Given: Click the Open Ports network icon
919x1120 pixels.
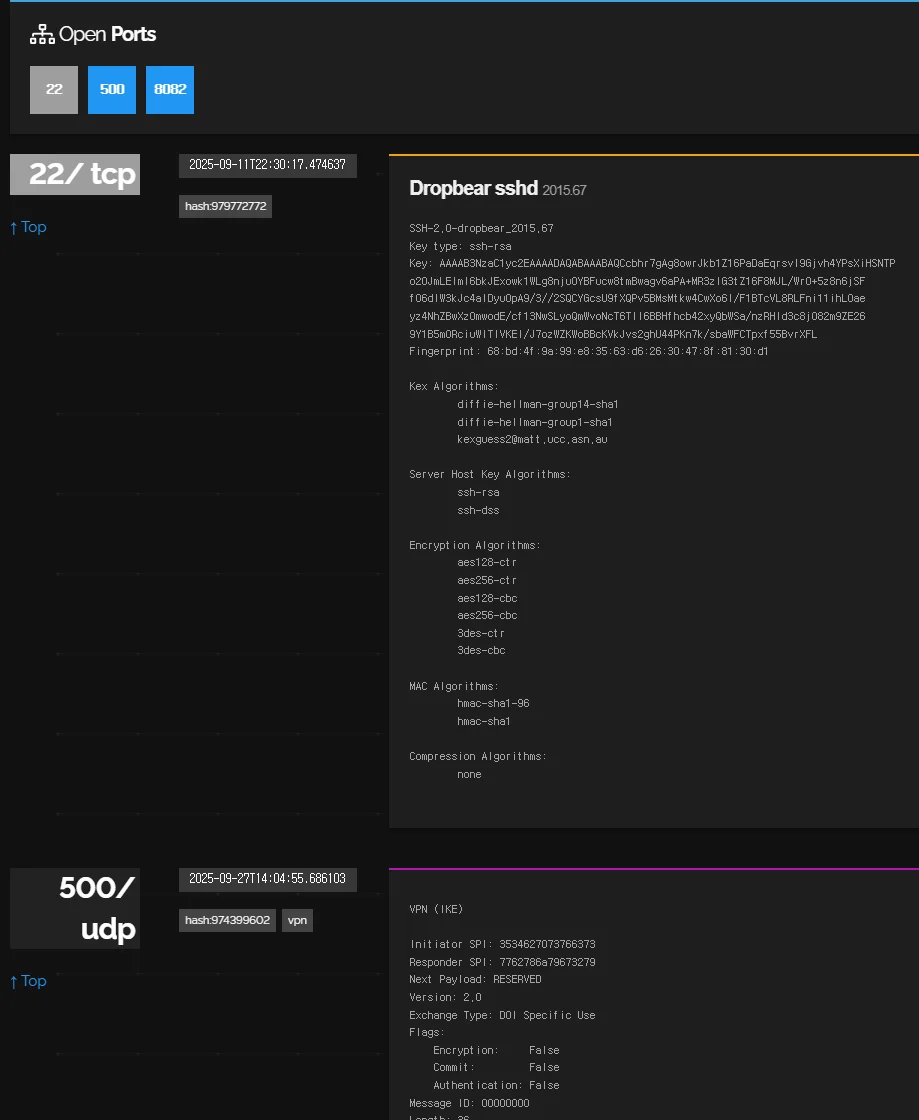Looking at the screenshot, I should tap(42, 34).
